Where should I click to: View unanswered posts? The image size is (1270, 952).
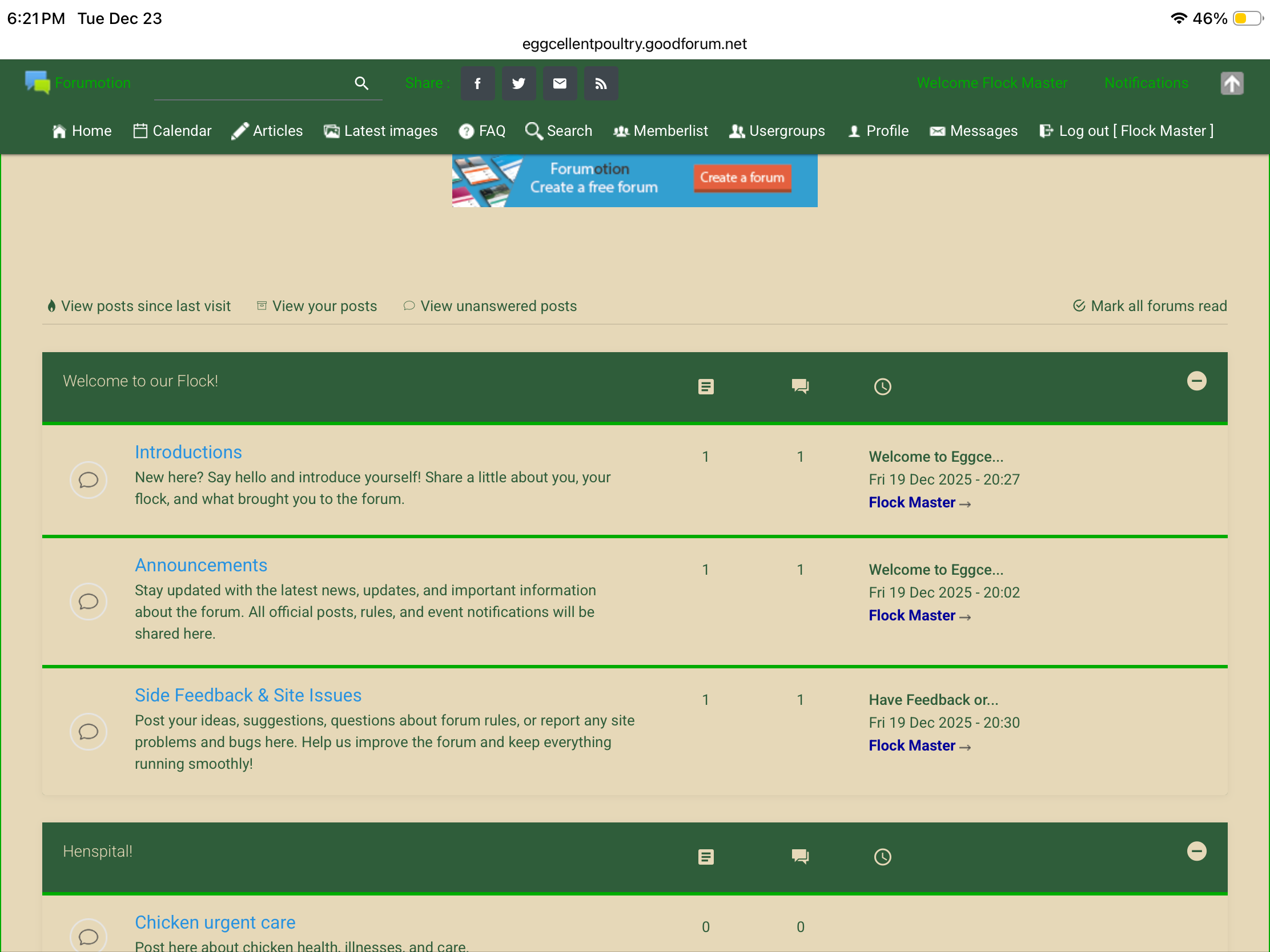pos(491,306)
